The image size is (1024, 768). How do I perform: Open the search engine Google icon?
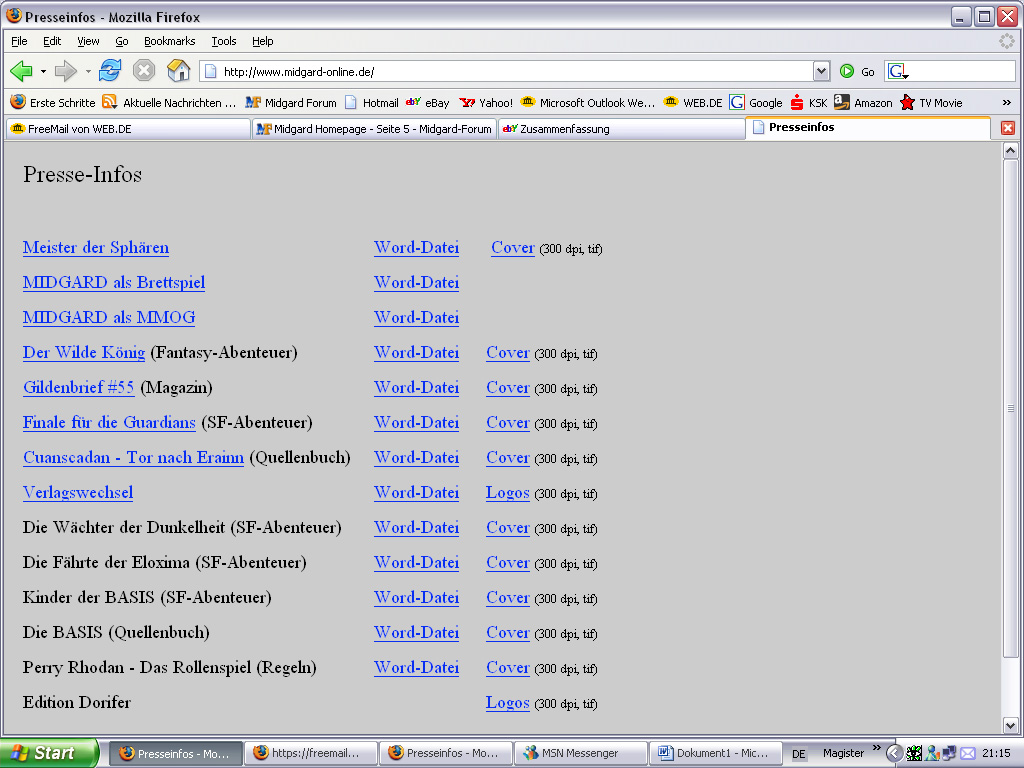pyautogui.click(x=898, y=71)
